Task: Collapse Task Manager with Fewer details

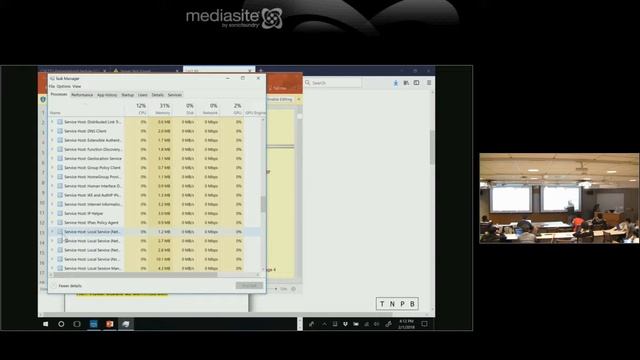Action: (x=67, y=286)
